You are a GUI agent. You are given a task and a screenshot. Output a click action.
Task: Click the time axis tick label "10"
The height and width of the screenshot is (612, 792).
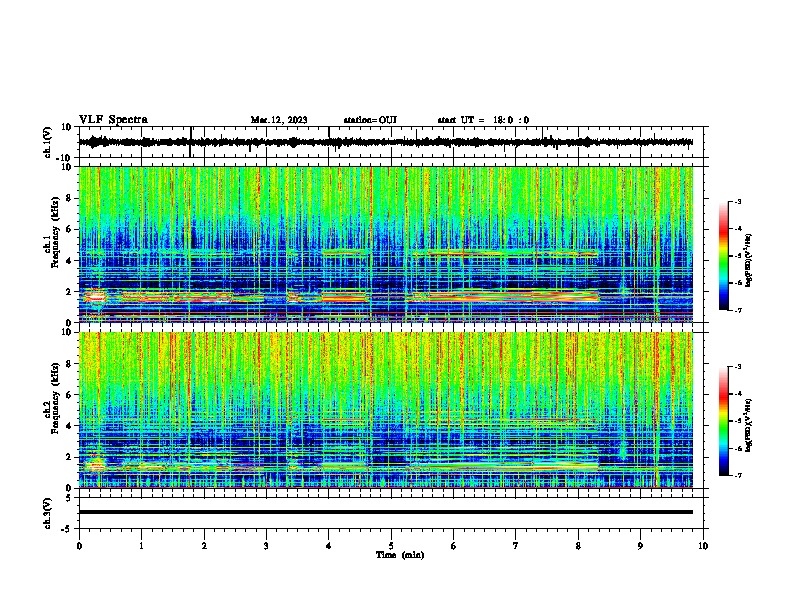coord(703,546)
